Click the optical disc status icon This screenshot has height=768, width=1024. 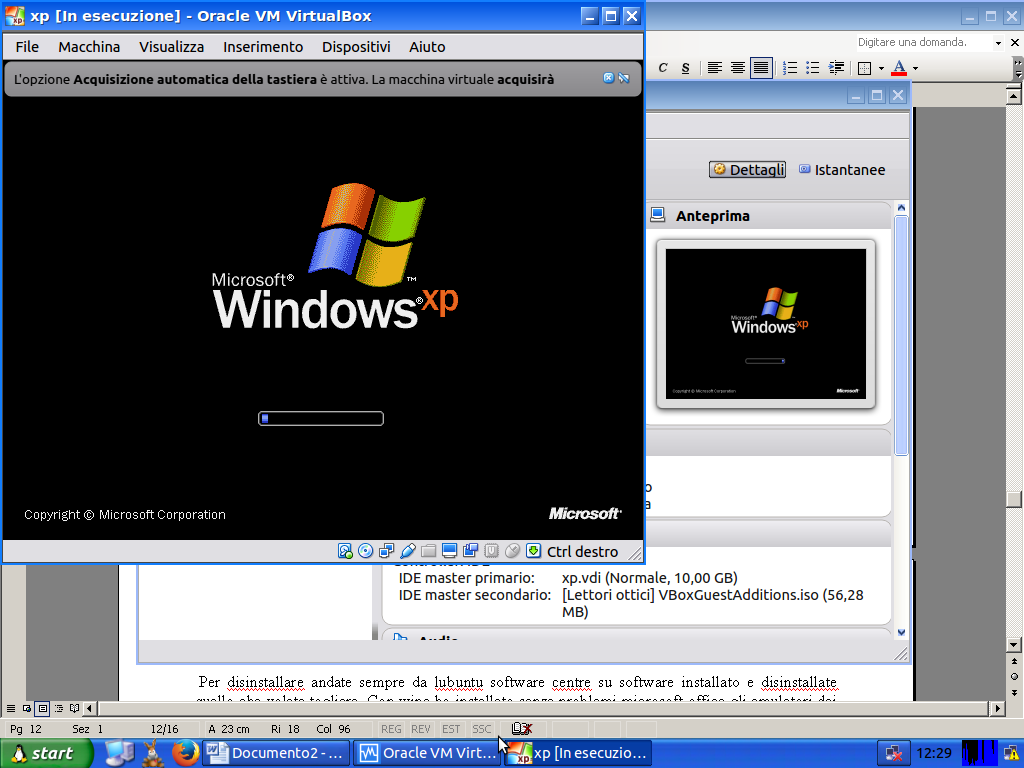point(366,551)
